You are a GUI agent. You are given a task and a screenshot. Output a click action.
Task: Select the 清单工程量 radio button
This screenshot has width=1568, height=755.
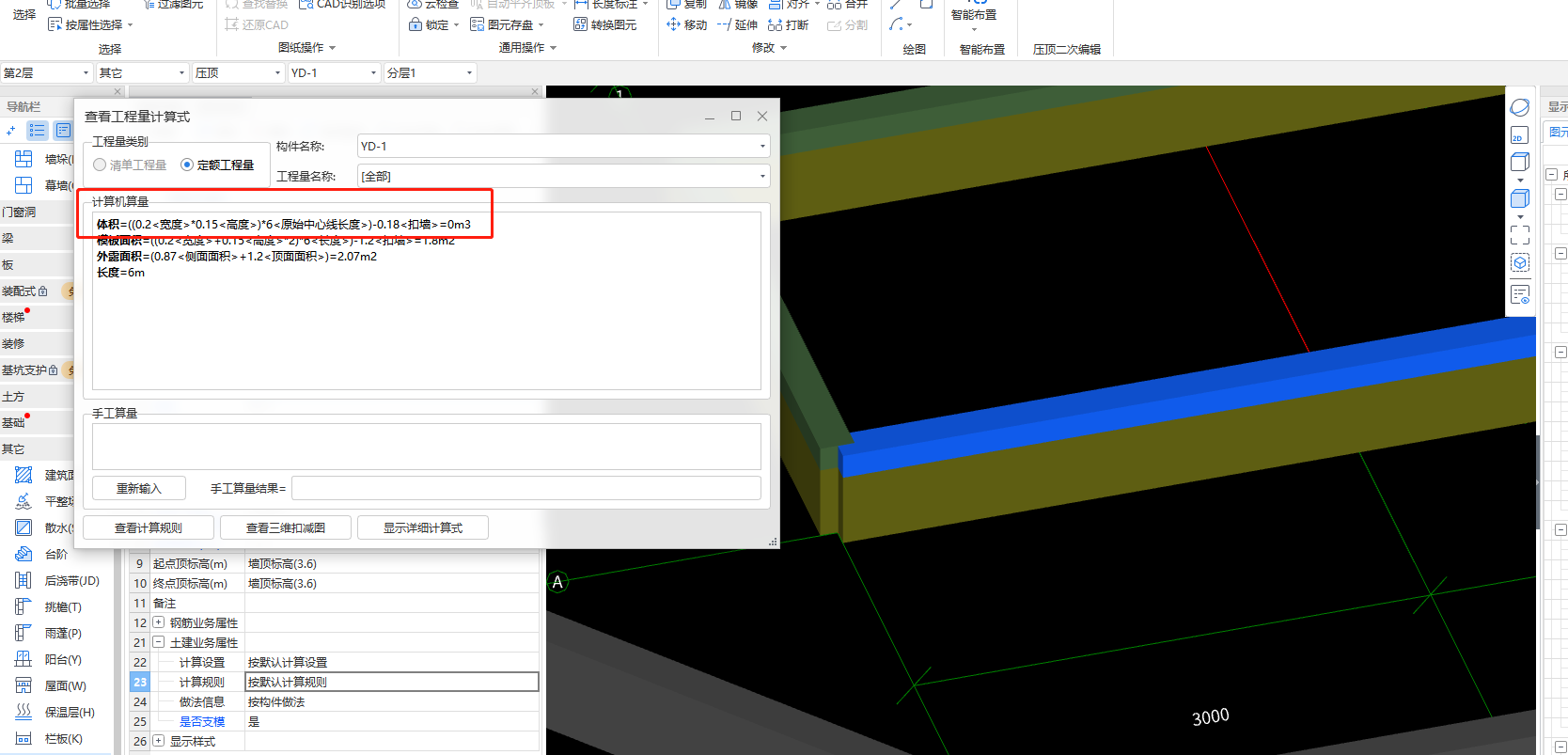[x=100, y=165]
